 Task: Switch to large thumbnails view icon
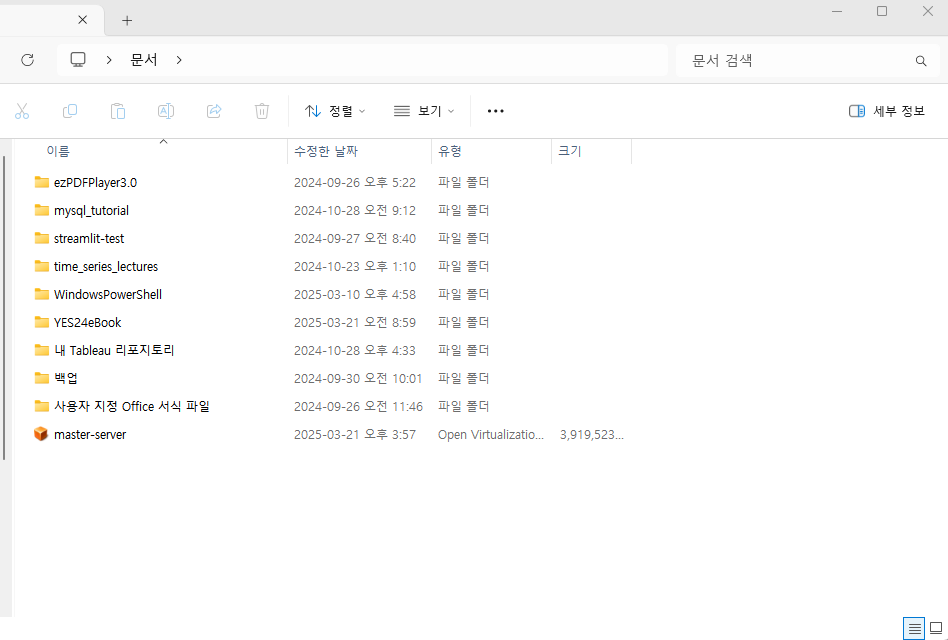(x=936, y=629)
